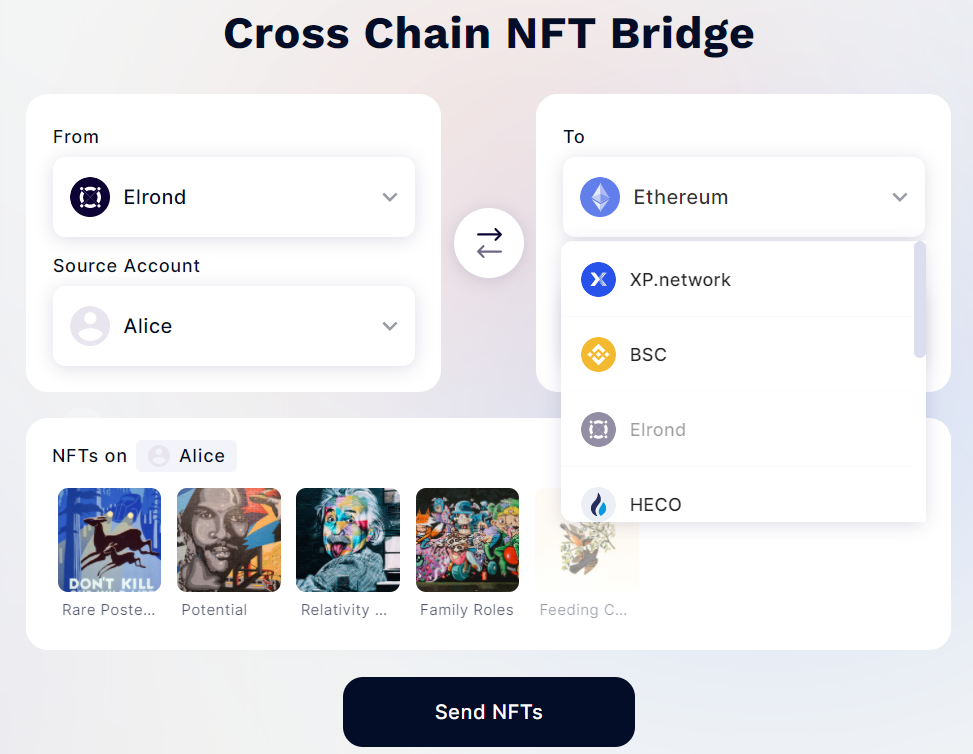Click the Alice avatar icon next to NFTs on
Image resolution: width=973 pixels, height=754 pixels.
pos(161,456)
